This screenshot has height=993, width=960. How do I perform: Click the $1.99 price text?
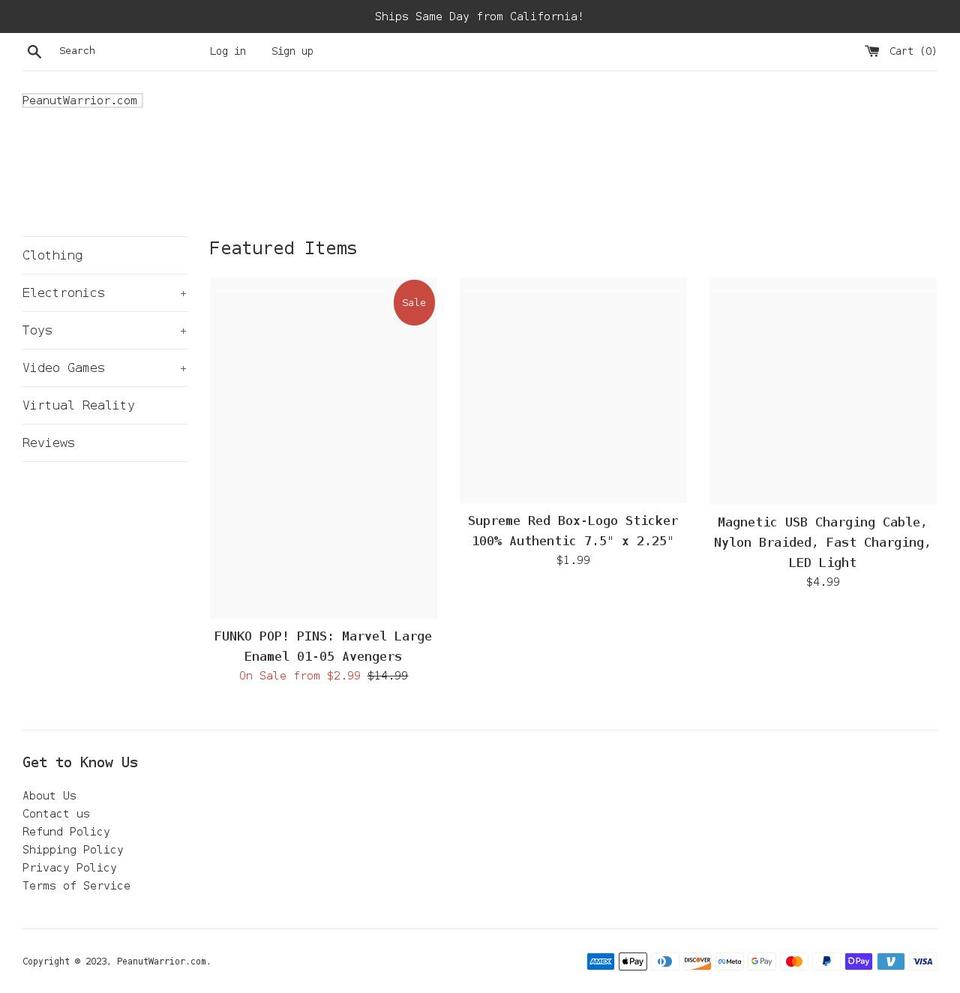tap(573, 560)
